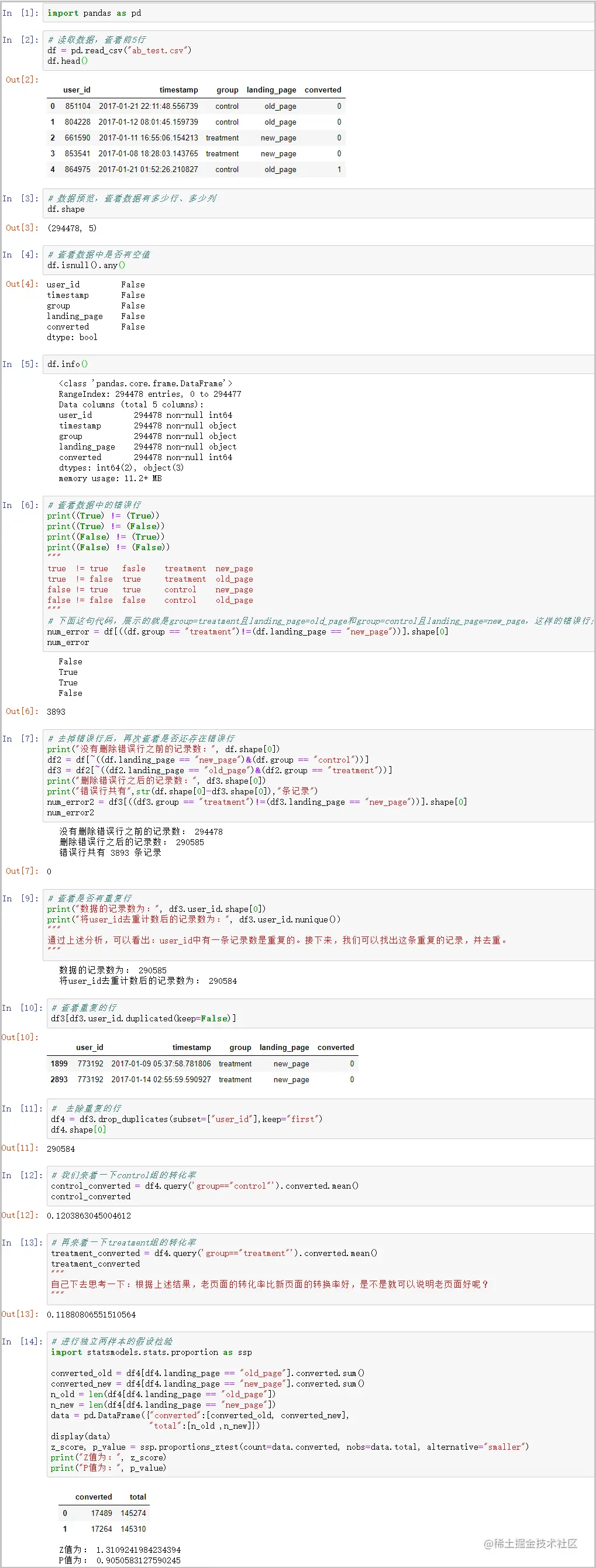Viewport: 596px width, 1568px height.
Task: Click user_id value 804228
Action: (78, 122)
